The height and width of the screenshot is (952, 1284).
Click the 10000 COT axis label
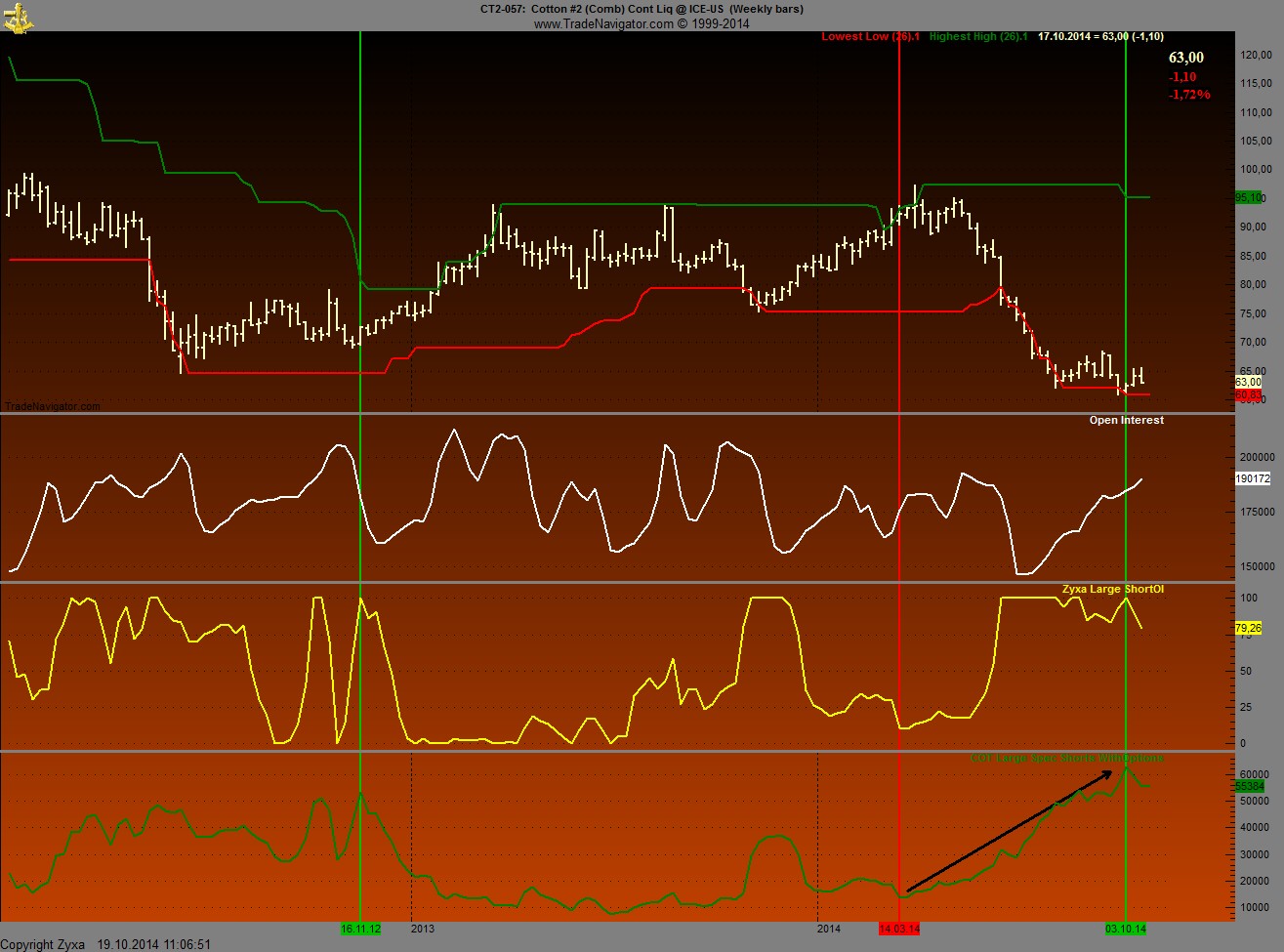[x=1253, y=908]
